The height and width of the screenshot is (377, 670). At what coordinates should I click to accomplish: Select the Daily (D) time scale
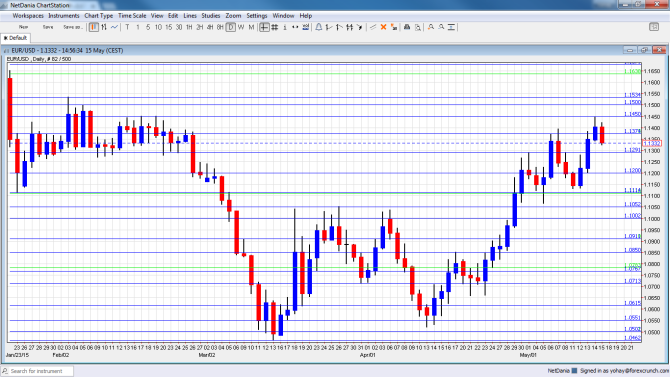click(x=230, y=27)
